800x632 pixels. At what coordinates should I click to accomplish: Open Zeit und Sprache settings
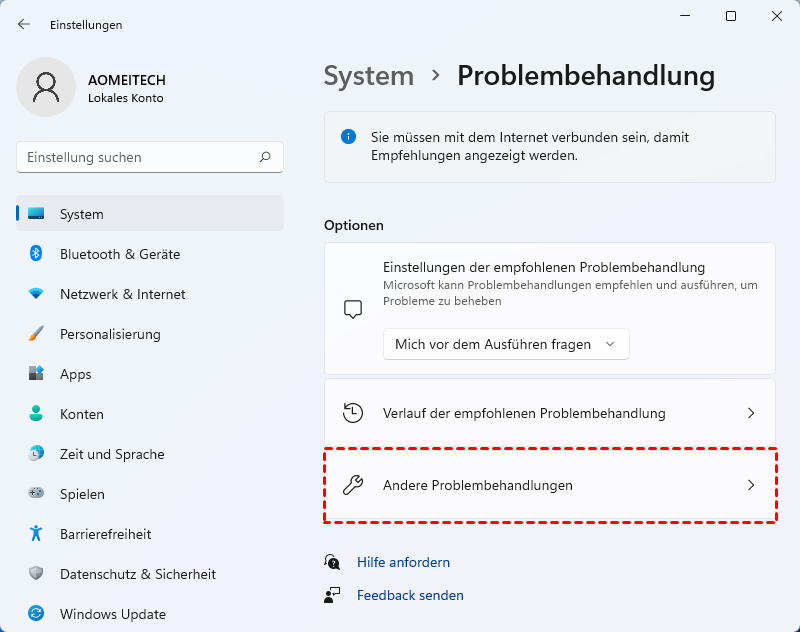coord(109,454)
